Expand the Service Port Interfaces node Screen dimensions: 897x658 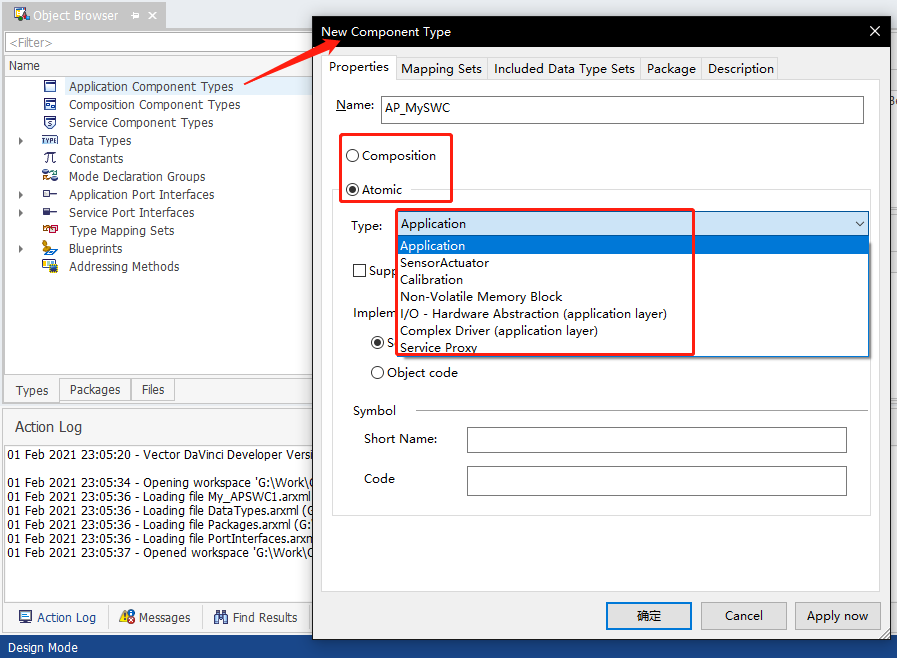click(x=20, y=212)
